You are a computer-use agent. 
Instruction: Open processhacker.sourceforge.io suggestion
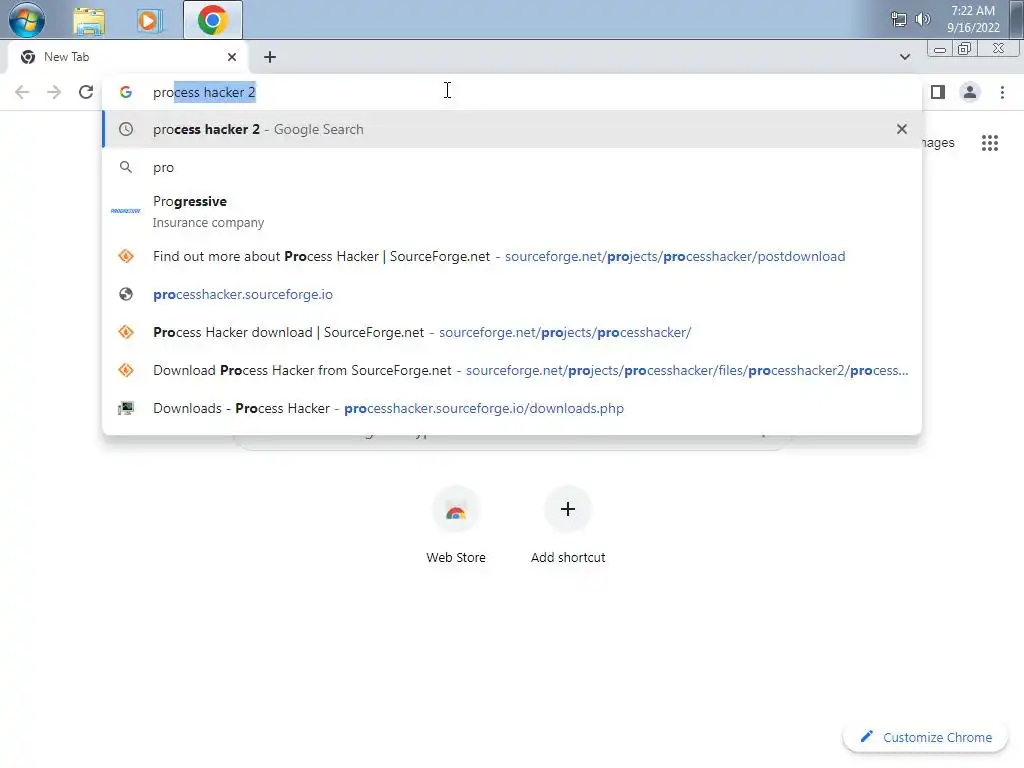coord(511,295)
